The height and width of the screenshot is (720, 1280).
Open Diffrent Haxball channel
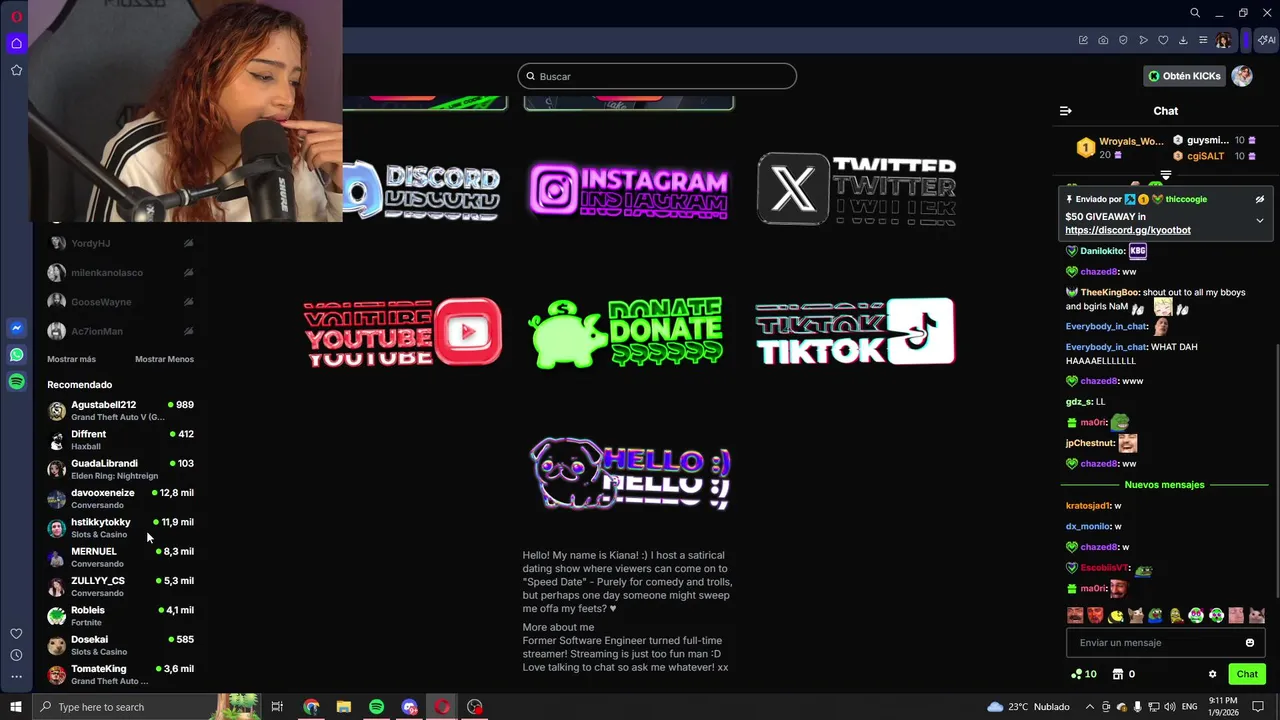121,440
